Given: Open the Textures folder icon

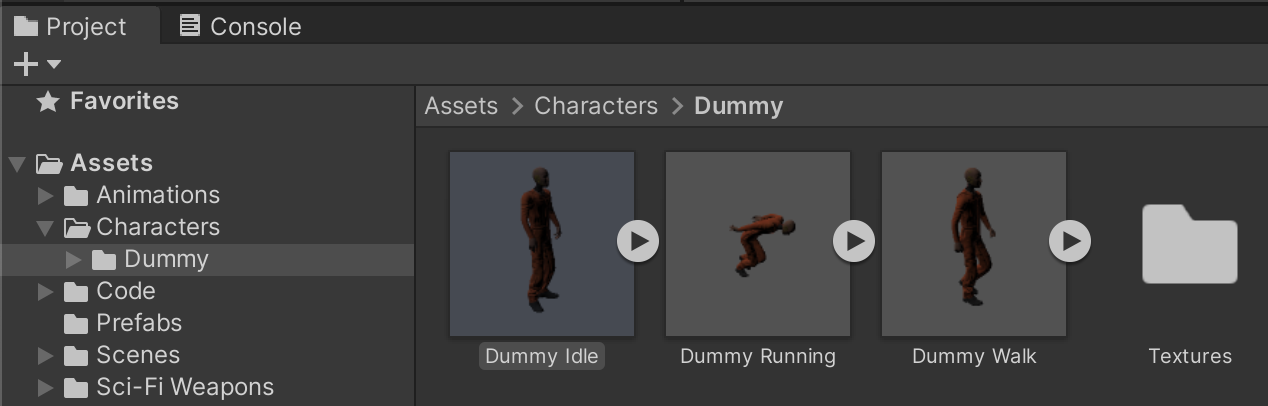Looking at the screenshot, I should pyautogui.click(x=1189, y=245).
